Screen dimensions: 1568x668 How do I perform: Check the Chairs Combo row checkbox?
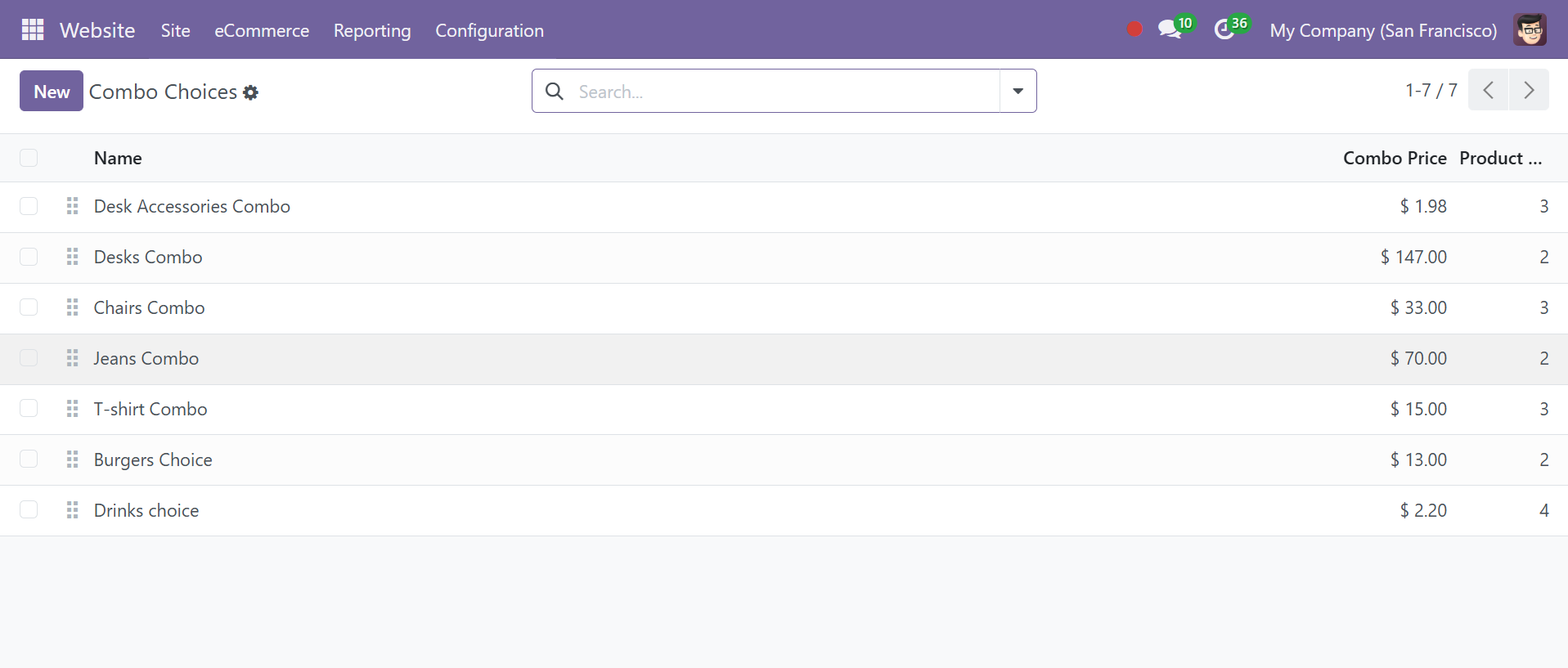(x=29, y=307)
